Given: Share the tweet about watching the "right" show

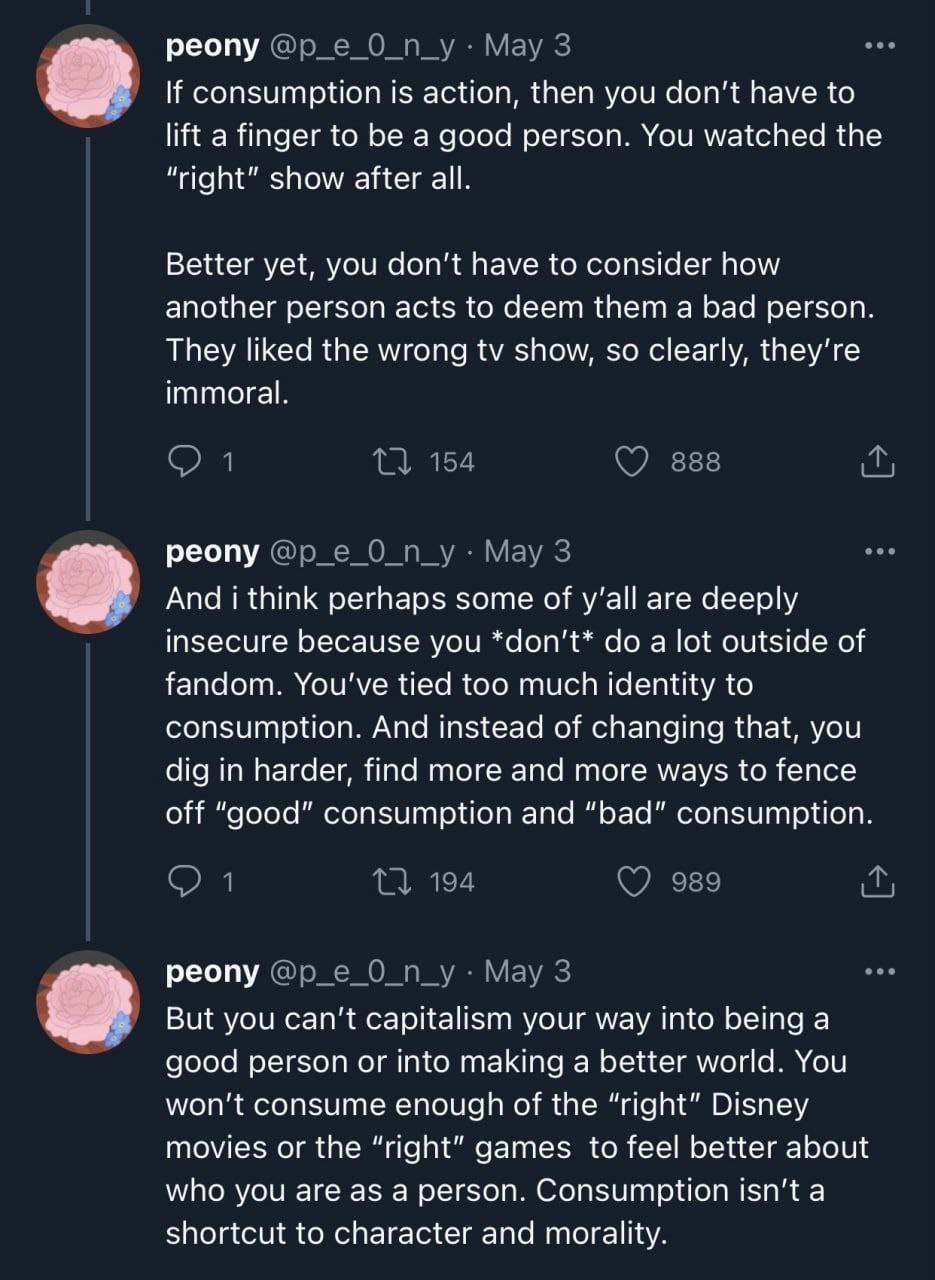Looking at the screenshot, I should 875,461.
